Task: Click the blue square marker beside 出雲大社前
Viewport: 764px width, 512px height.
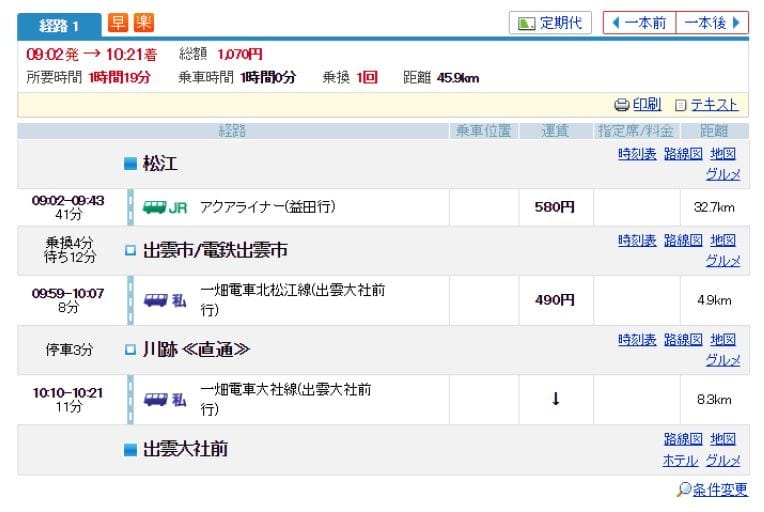Action: tap(130, 449)
